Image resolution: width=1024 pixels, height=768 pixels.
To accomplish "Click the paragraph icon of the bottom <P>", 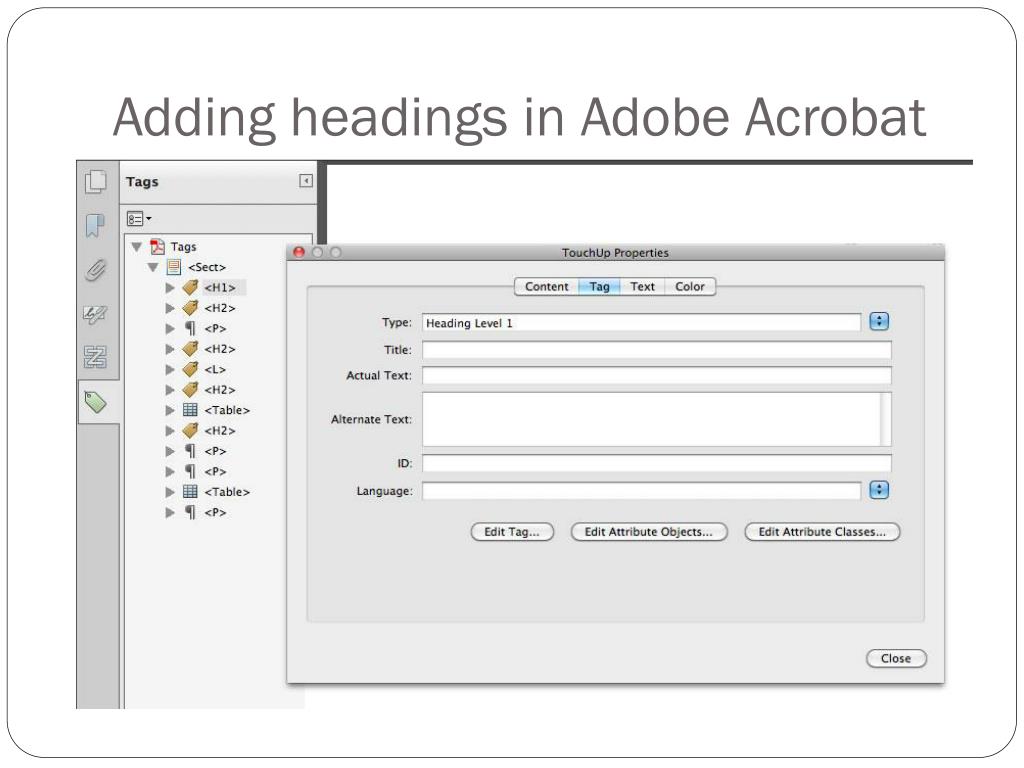I will pyautogui.click(x=190, y=513).
